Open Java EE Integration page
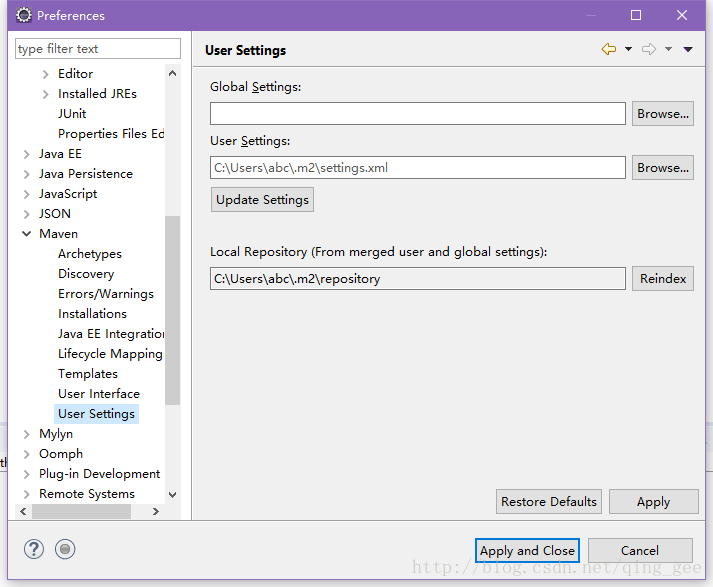Screen dimensions: 713x587 111,334
